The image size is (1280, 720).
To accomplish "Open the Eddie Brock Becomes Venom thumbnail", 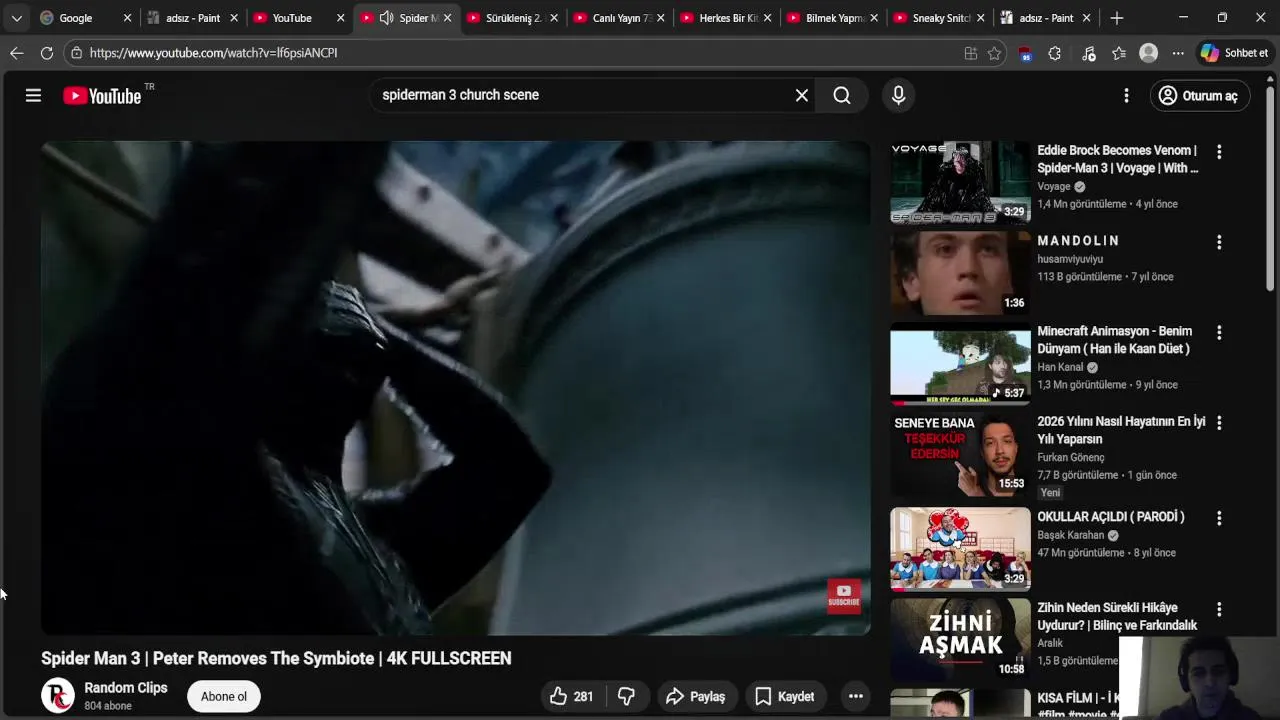I will point(960,182).
